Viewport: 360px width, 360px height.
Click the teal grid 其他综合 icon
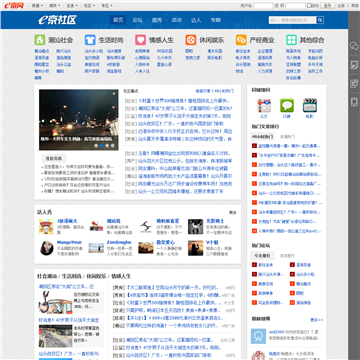[x=291, y=40]
